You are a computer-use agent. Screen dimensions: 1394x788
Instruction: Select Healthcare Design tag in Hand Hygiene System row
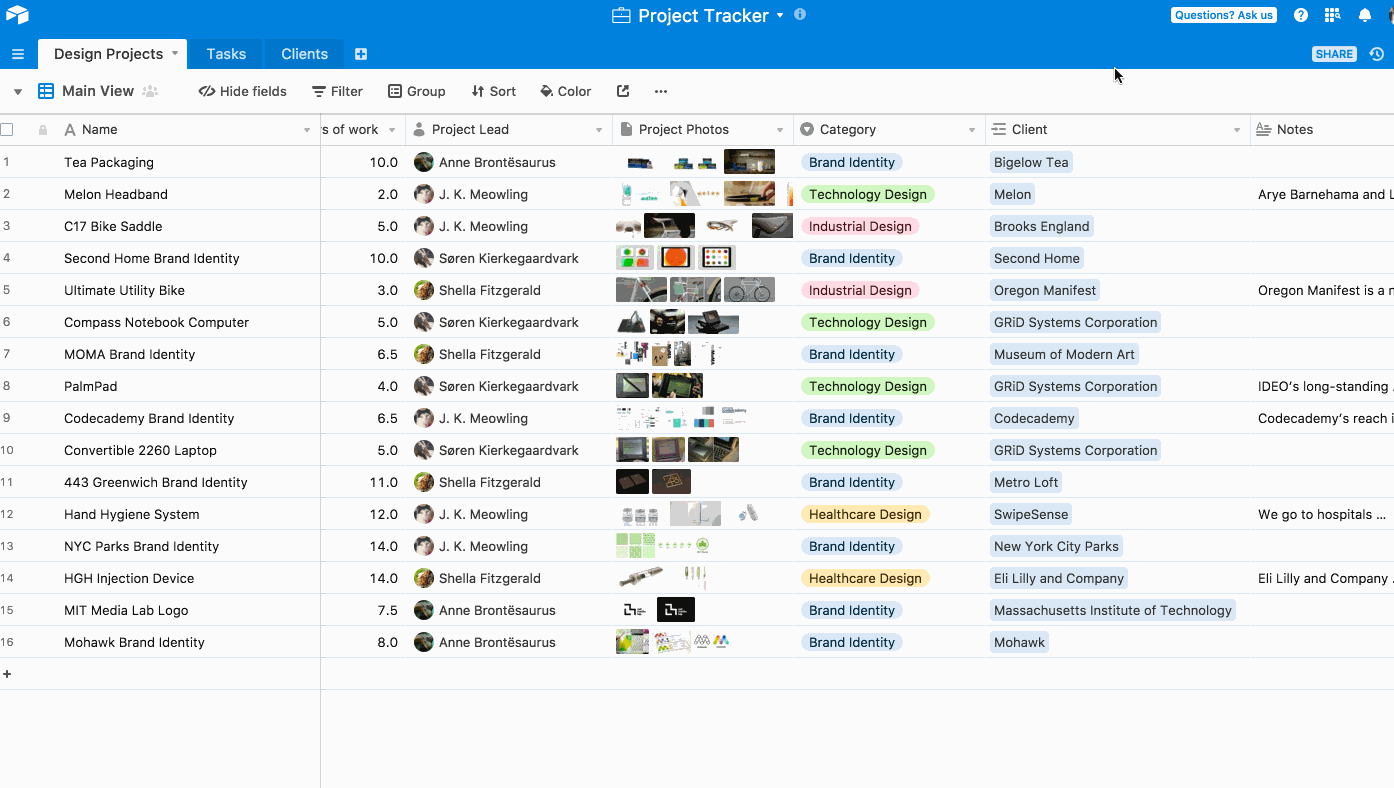(x=865, y=514)
